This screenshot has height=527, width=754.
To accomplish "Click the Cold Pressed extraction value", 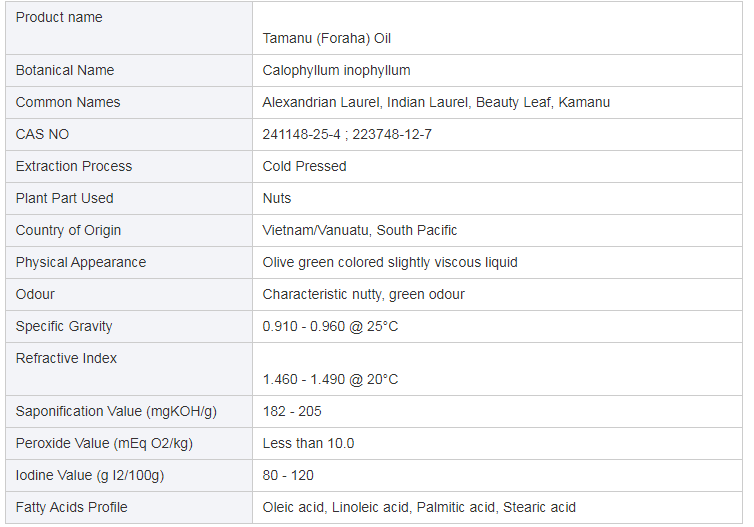I will pyautogui.click(x=304, y=166).
